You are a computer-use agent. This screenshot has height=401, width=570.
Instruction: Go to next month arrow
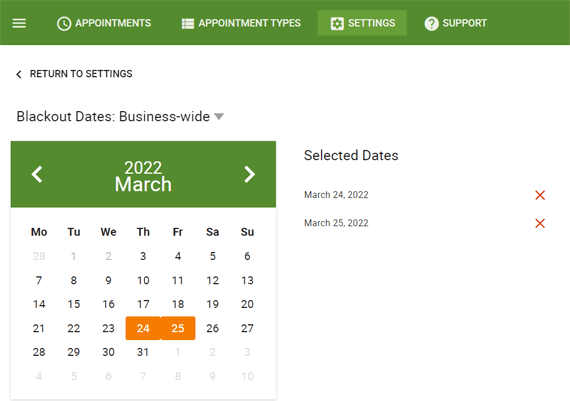pos(249,174)
